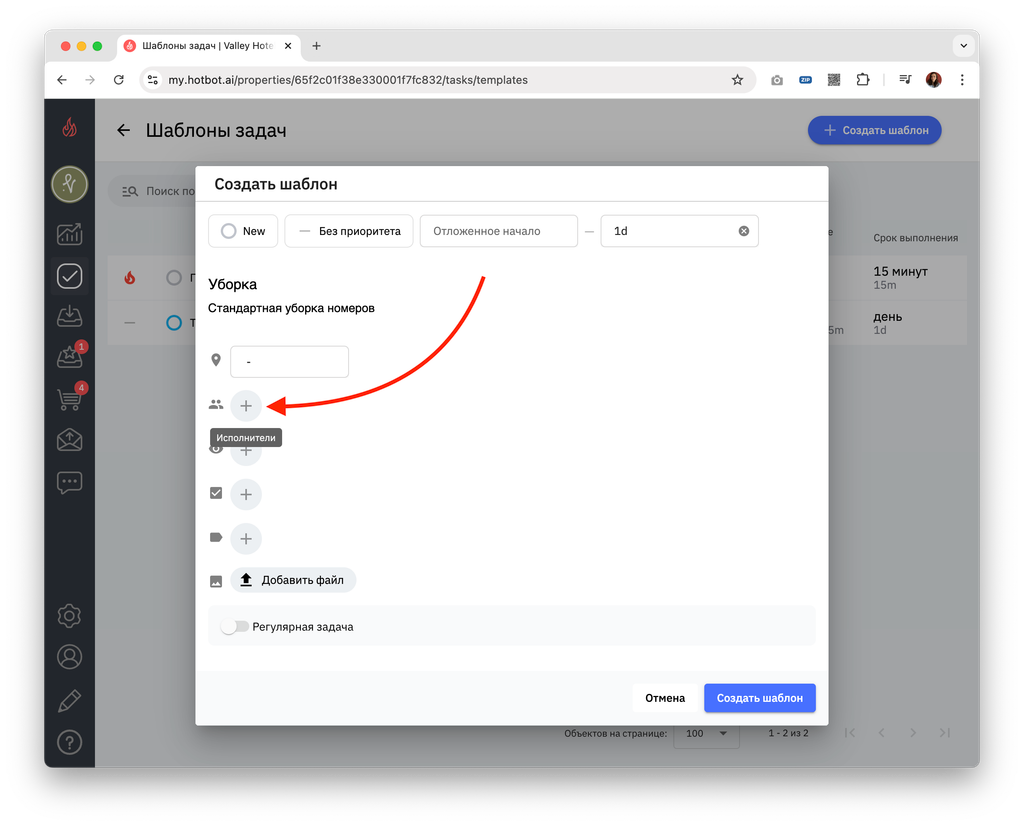Open the inbox download tray sidebar icon

(x=69, y=317)
